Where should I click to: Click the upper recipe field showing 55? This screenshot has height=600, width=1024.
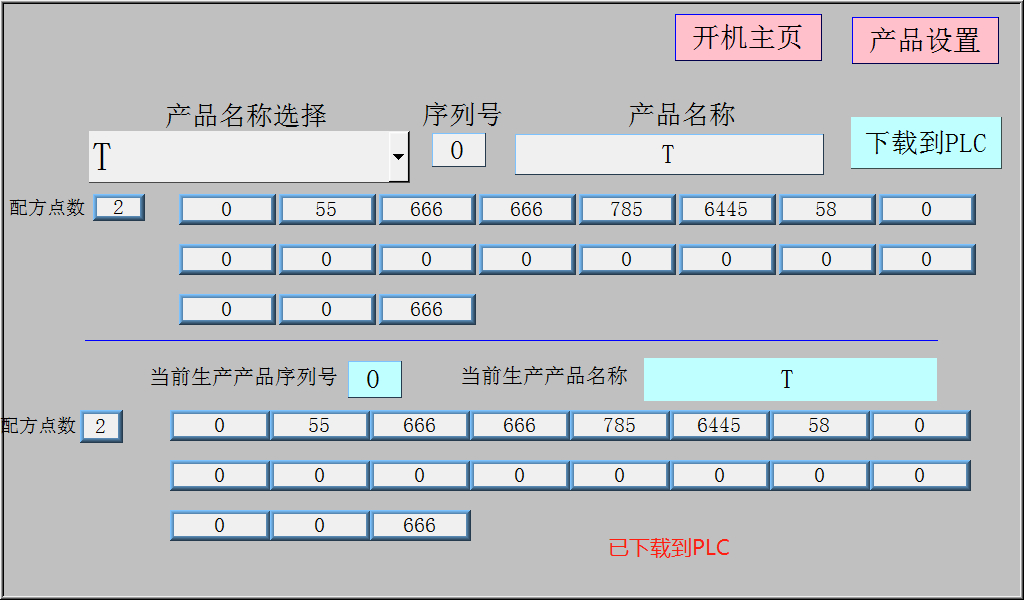point(327,209)
